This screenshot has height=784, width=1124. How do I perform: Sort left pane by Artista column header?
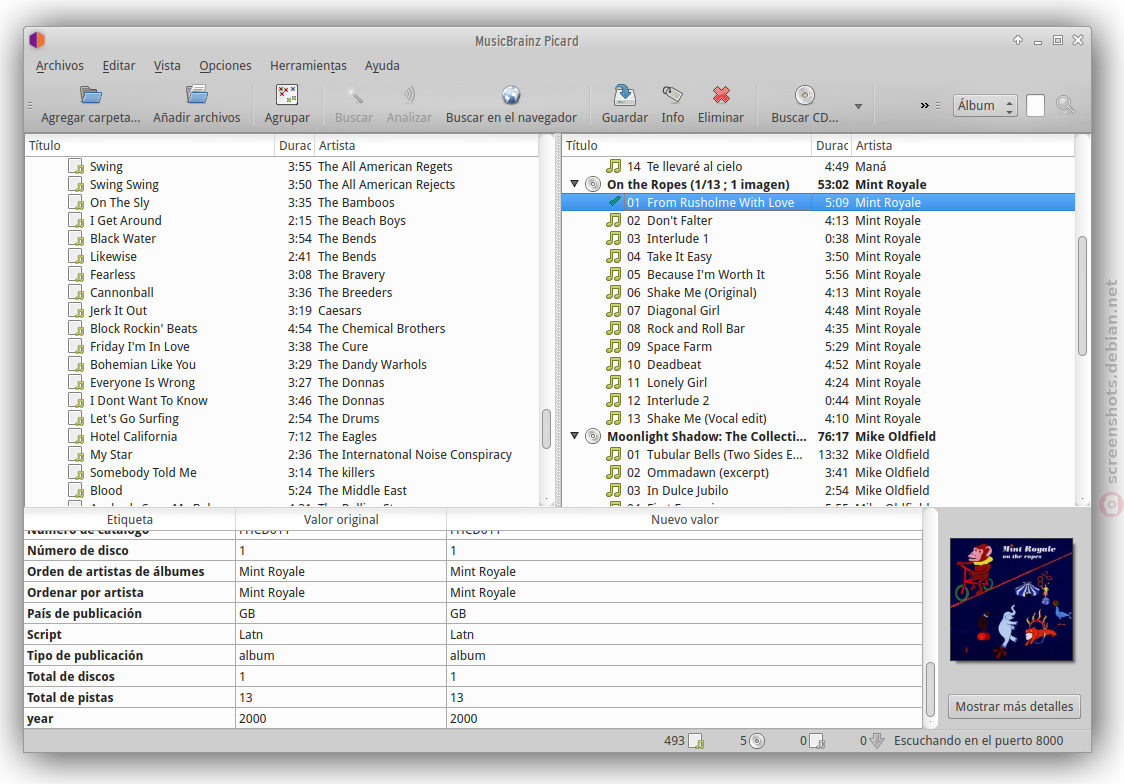point(427,145)
